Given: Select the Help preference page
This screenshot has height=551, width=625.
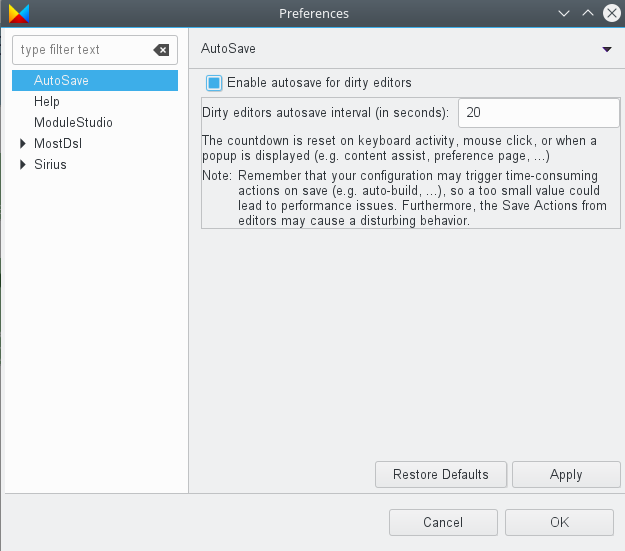Looking at the screenshot, I should (47, 101).
